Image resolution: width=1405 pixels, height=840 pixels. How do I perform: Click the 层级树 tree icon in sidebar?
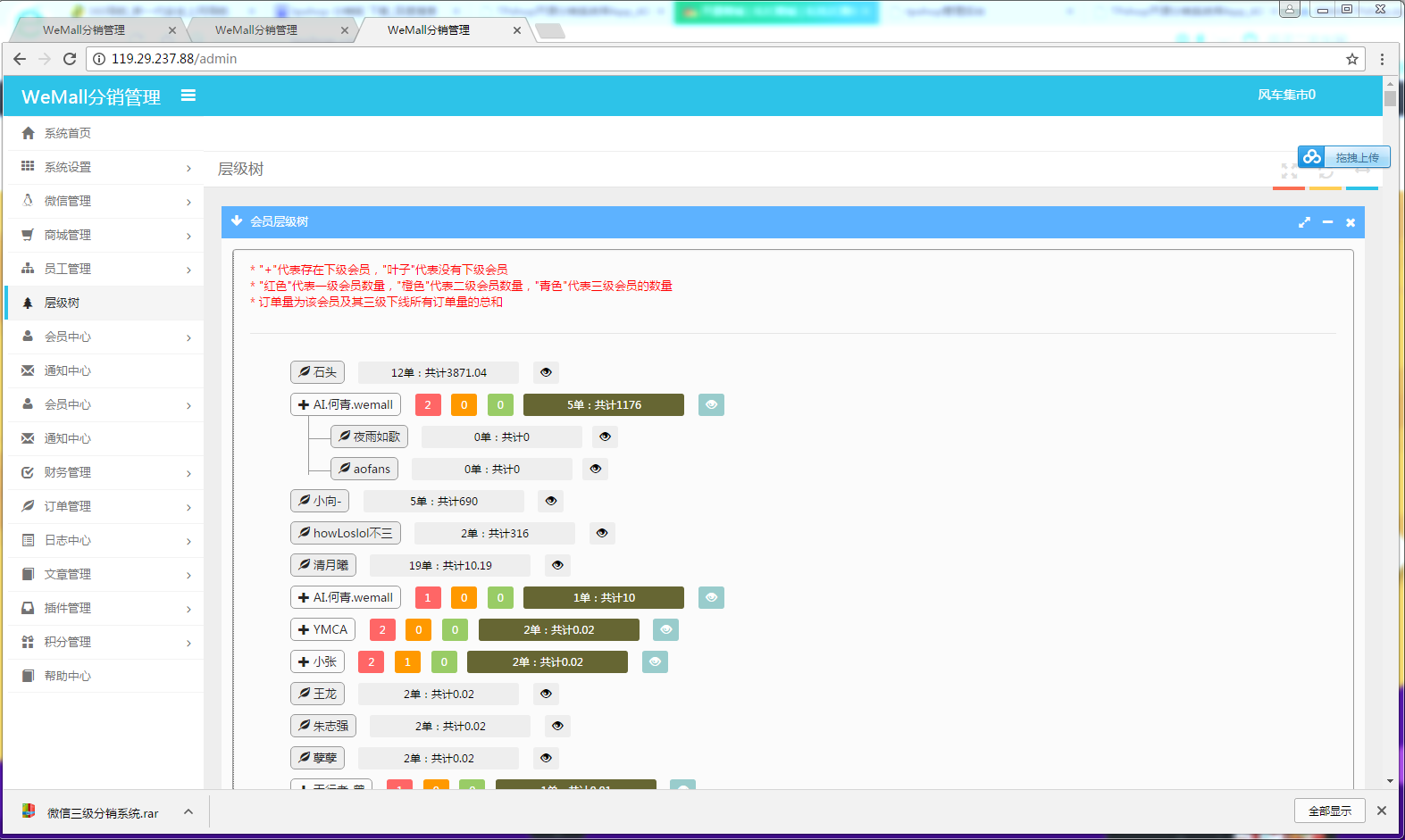(x=28, y=303)
